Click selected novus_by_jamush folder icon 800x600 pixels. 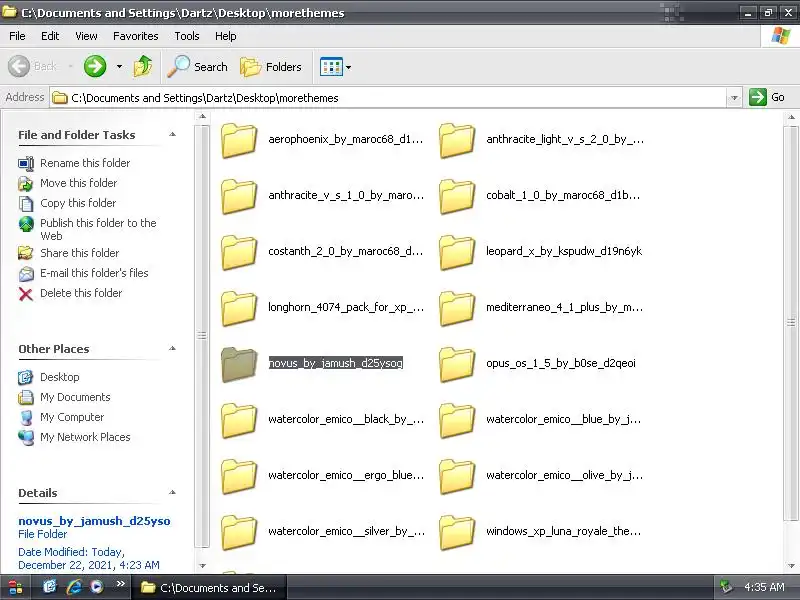point(239,365)
